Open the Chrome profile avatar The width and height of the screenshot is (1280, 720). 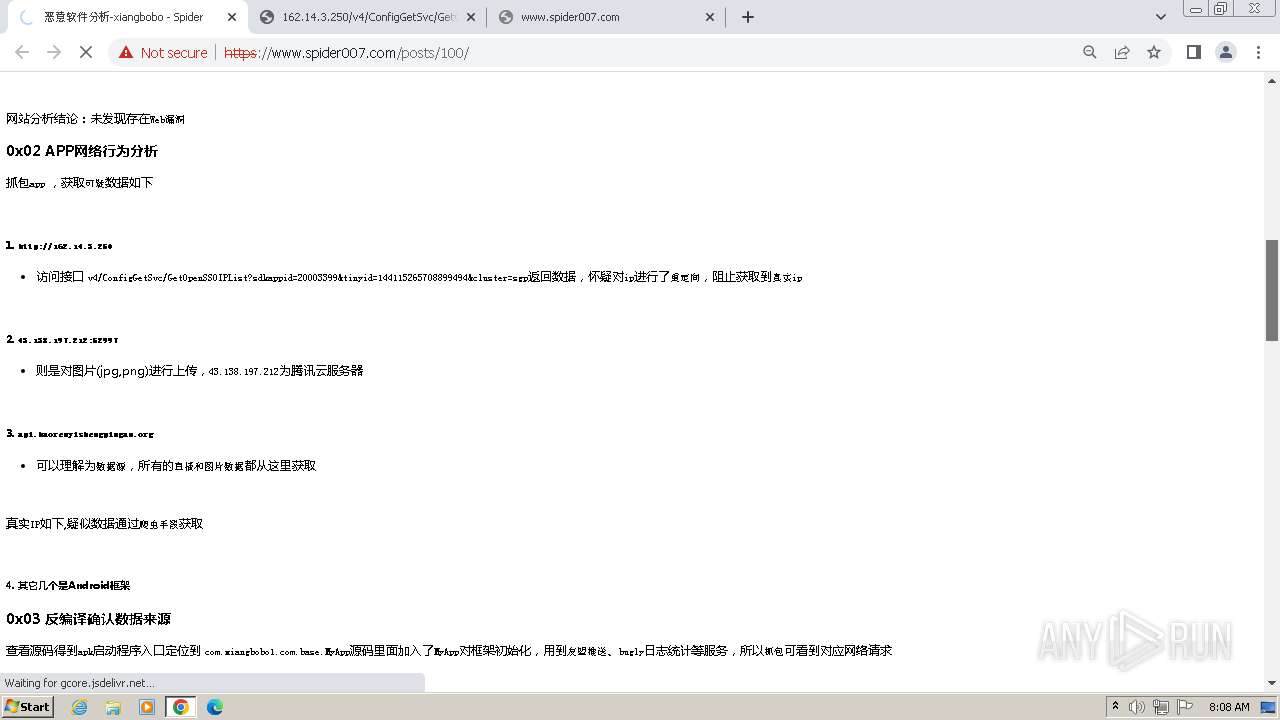pyautogui.click(x=1226, y=52)
